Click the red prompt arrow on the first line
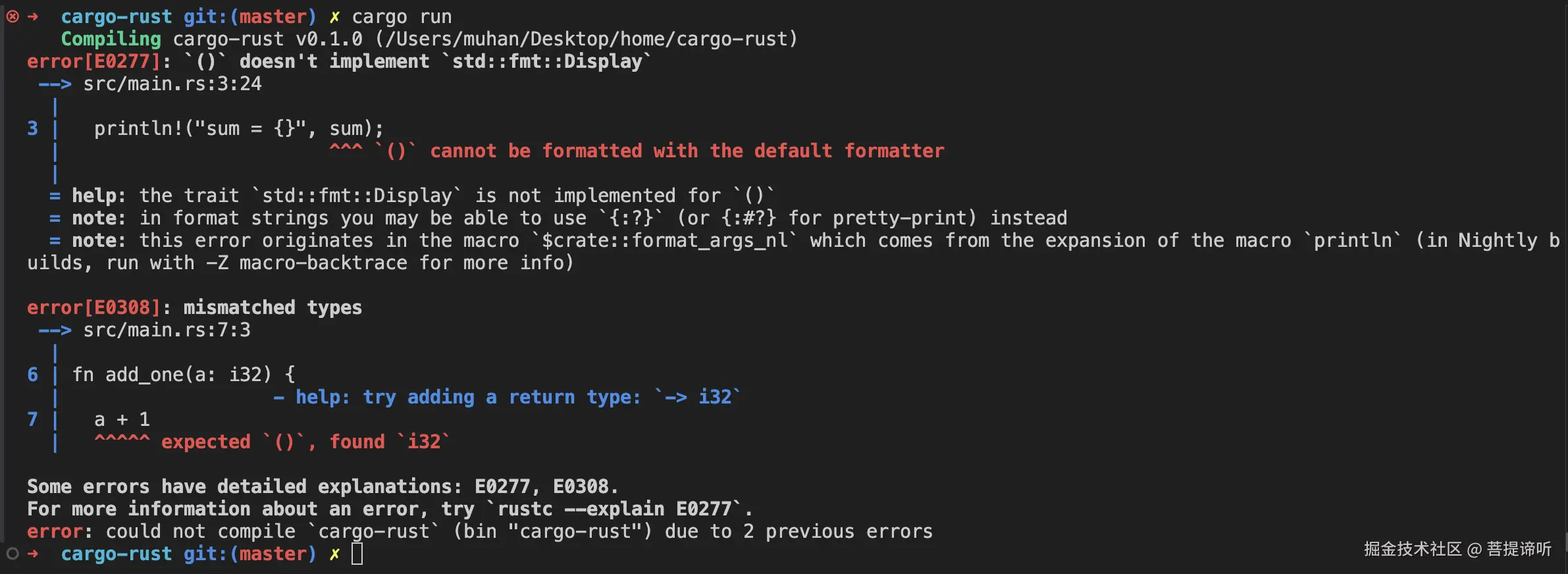This screenshot has height=574, width=1568. coord(33,16)
